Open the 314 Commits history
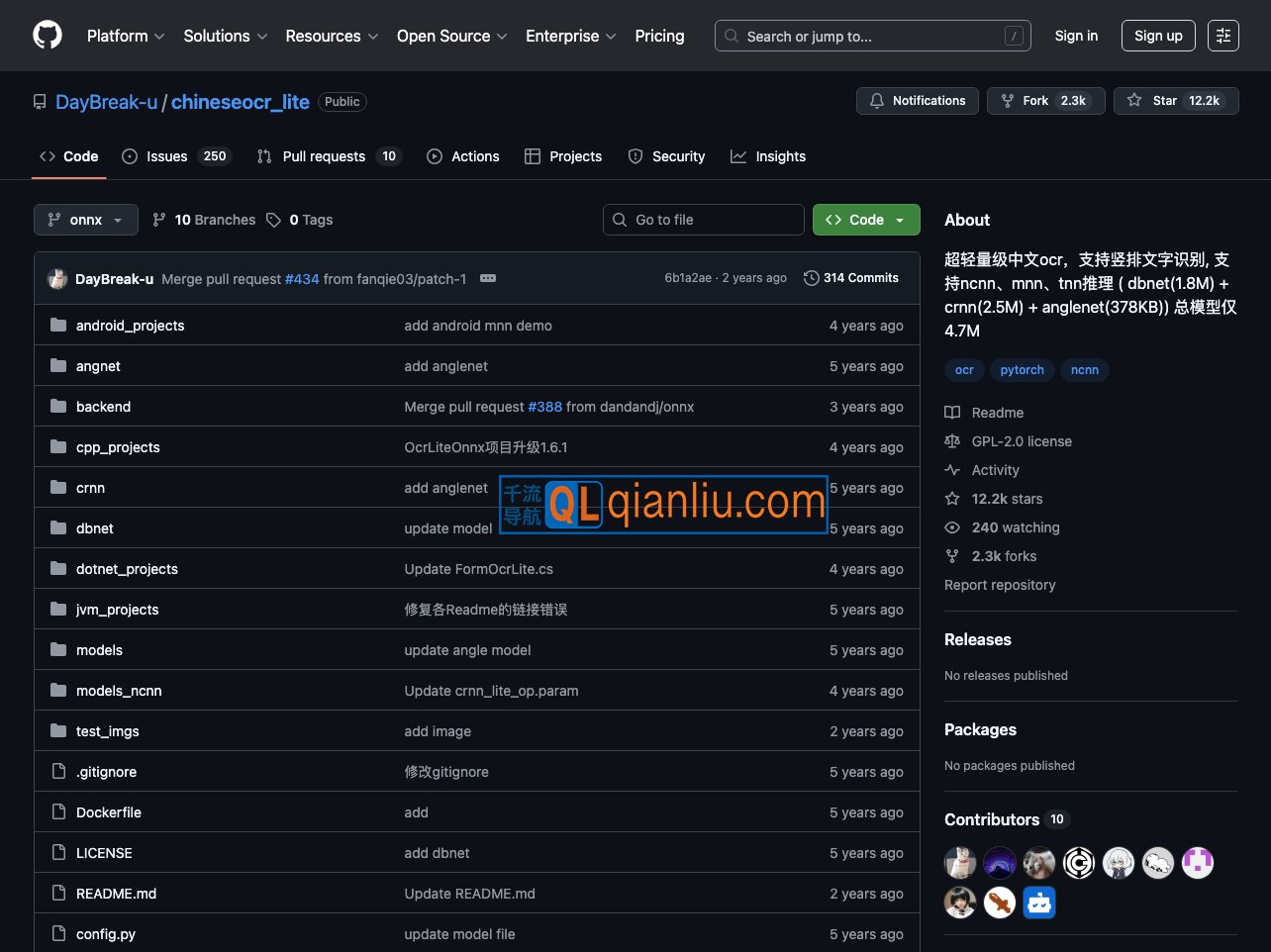The image size is (1271, 952). pos(851,278)
